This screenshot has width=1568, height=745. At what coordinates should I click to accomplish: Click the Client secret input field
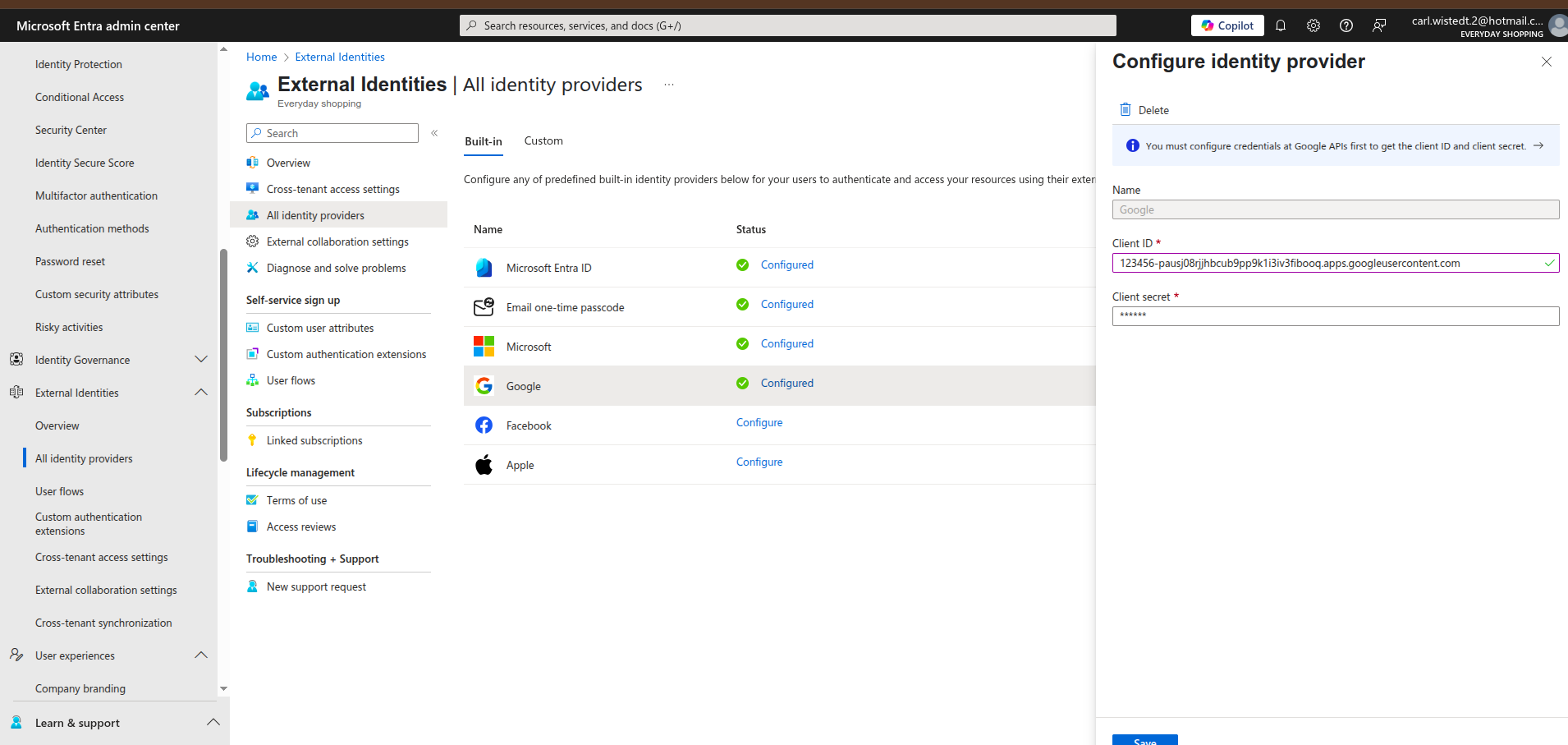click(x=1336, y=316)
